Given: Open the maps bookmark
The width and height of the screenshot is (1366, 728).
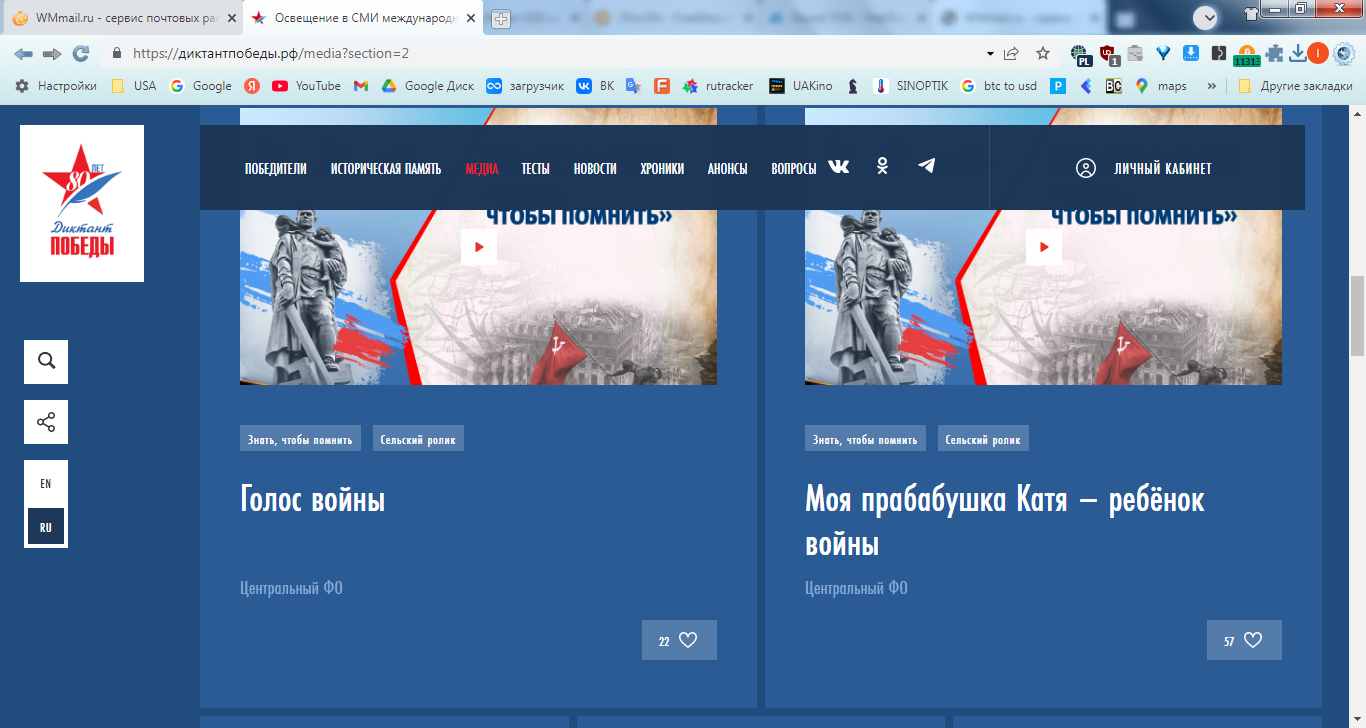Looking at the screenshot, I should click(1160, 86).
